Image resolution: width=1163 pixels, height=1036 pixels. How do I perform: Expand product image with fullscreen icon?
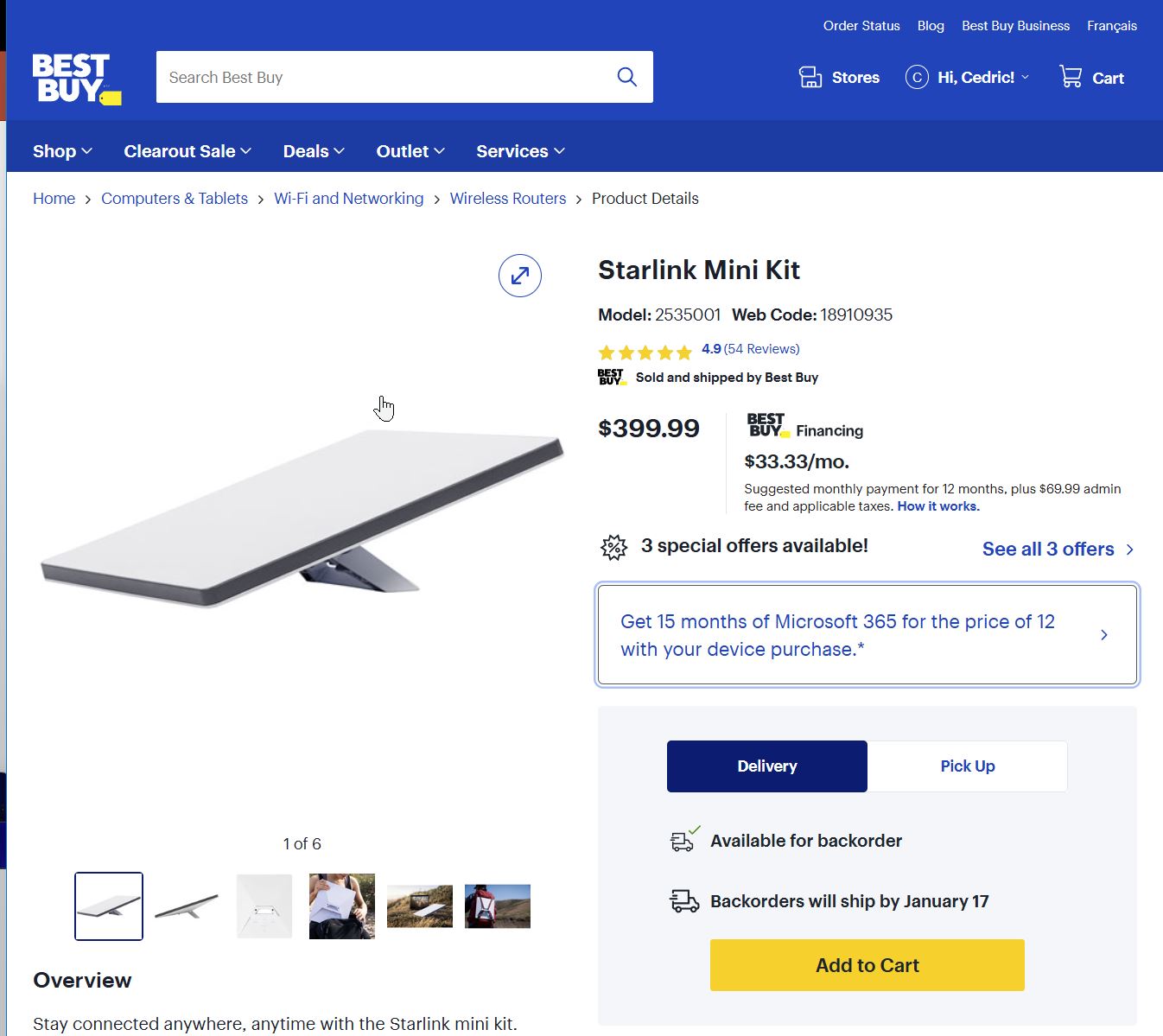[x=520, y=276]
